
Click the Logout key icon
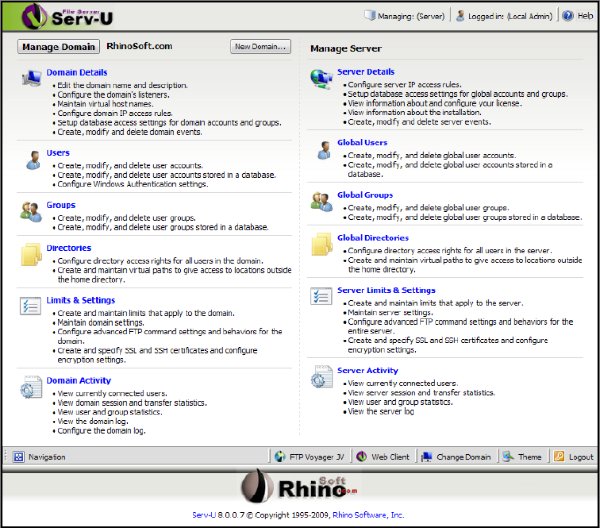[559, 456]
